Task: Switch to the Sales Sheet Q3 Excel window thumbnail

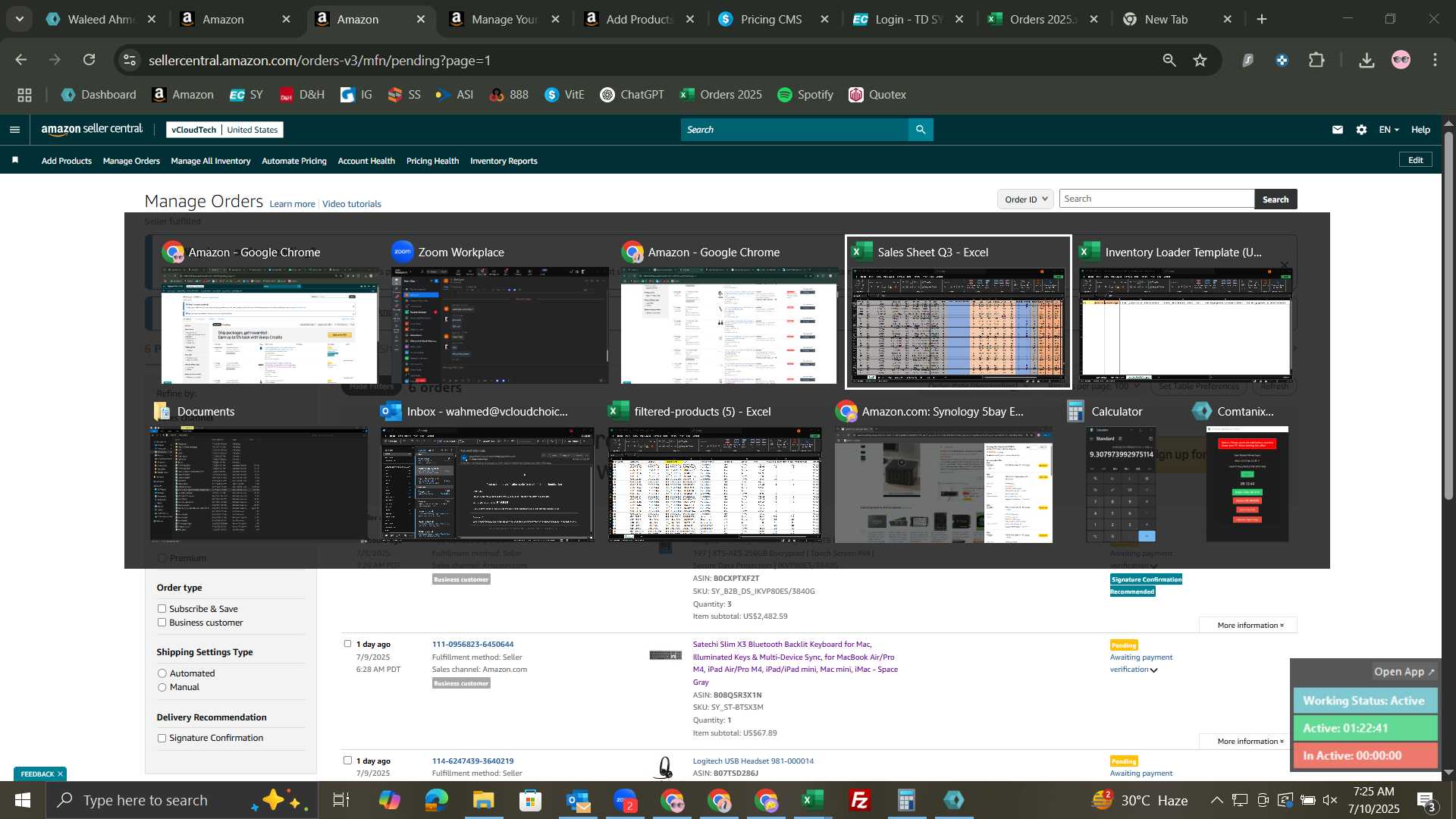Action: 958,312
